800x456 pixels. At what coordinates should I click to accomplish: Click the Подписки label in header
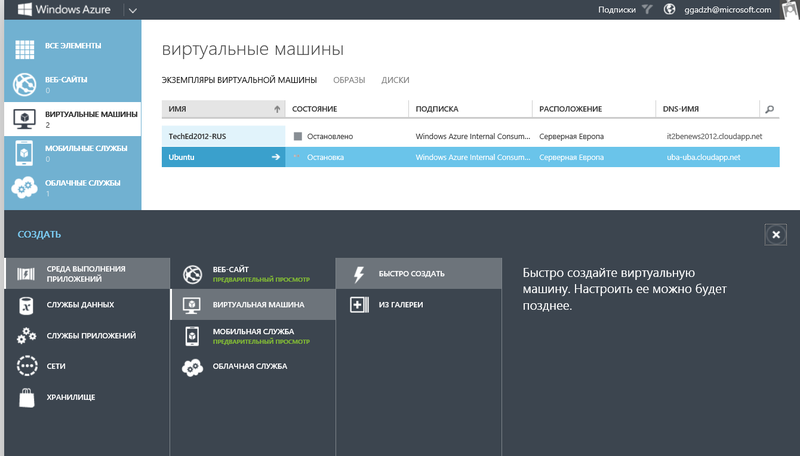617,10
